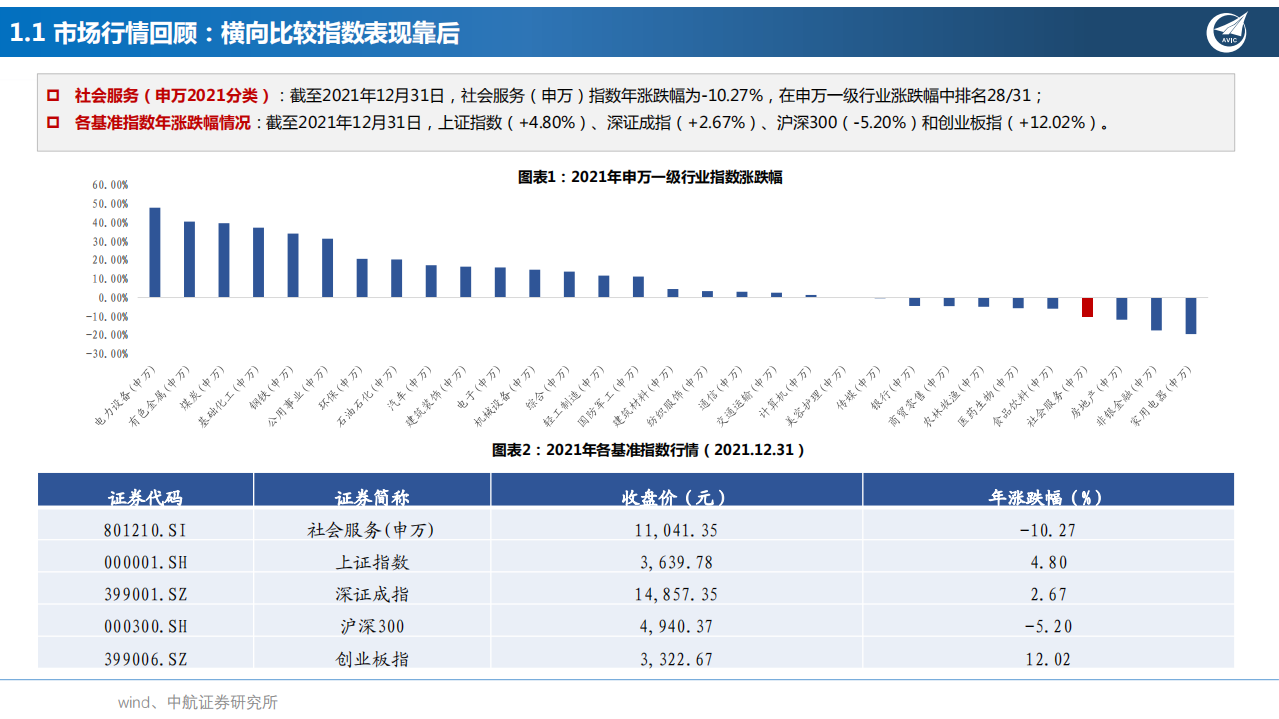Click the 60.00% mark on the vertical axis
Screen dimensions: 1279x719
[x=110, y=184]
